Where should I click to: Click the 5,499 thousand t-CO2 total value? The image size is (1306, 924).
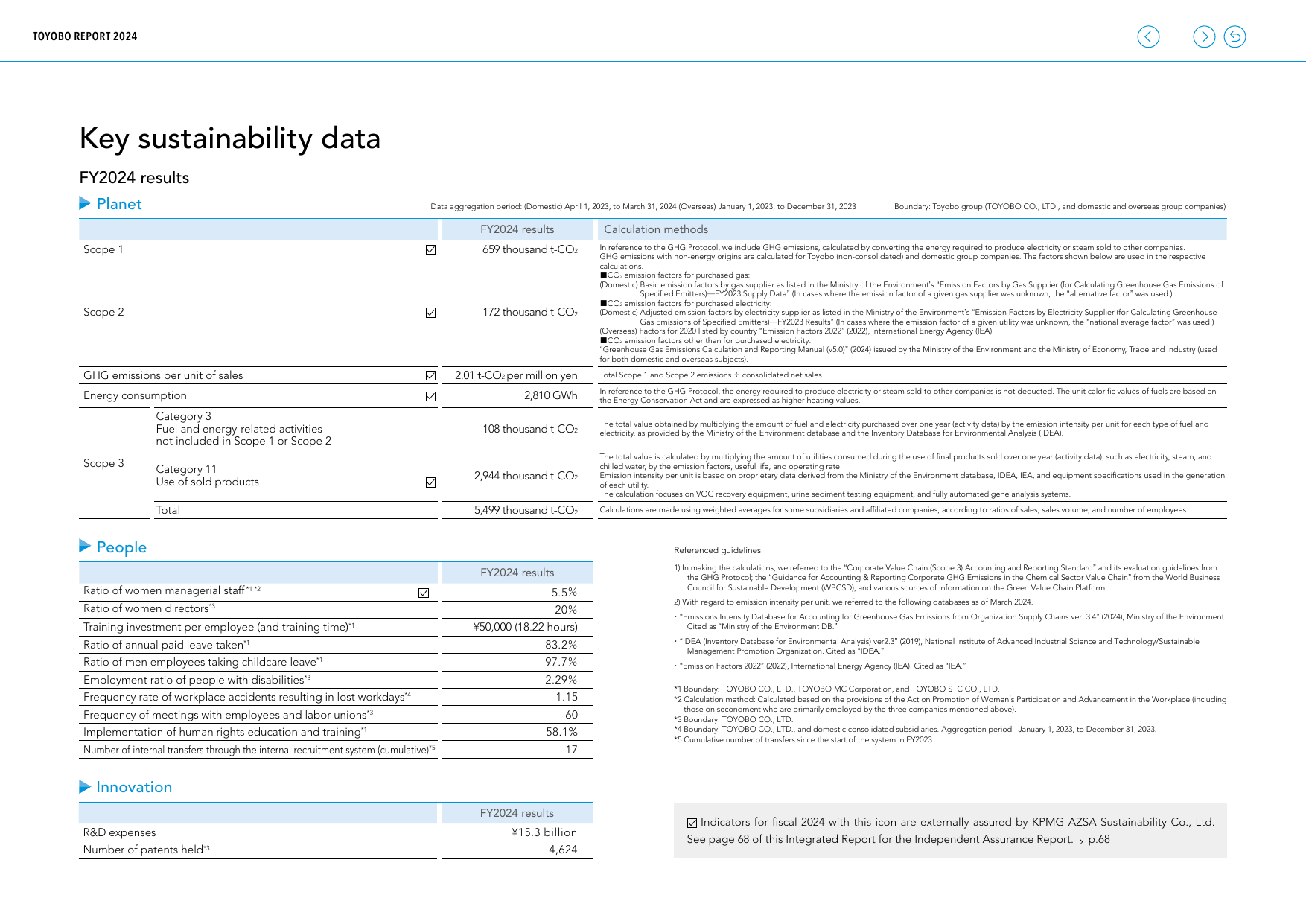(526, 510)
